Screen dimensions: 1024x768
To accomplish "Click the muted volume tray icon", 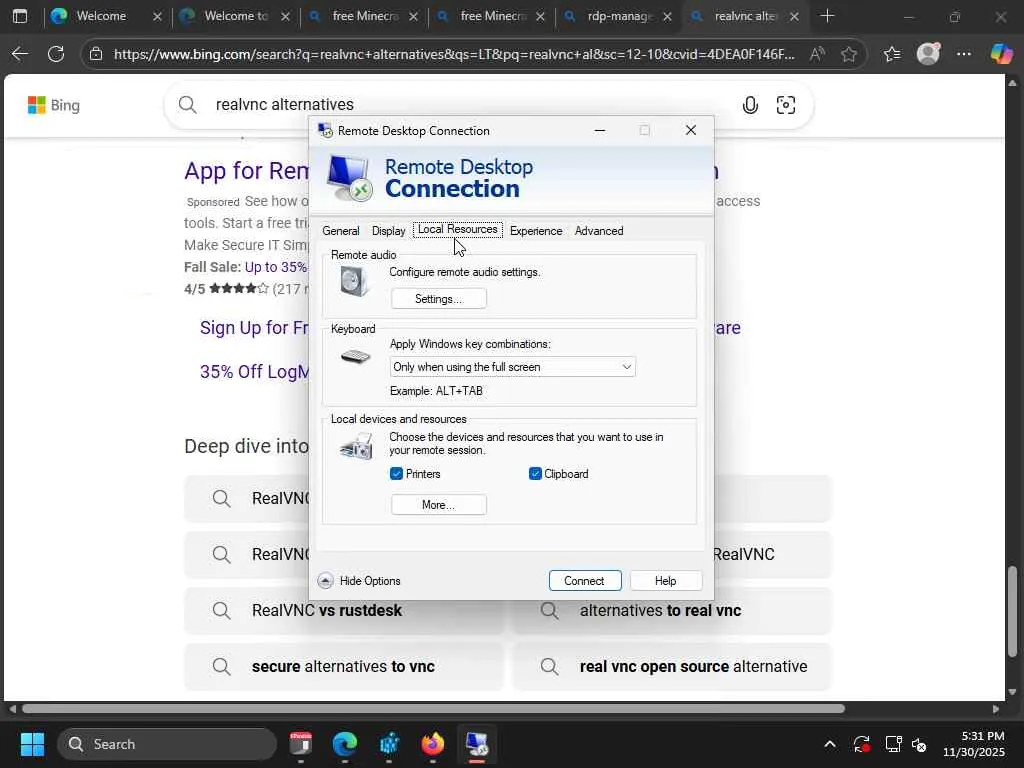I will 920,744.
